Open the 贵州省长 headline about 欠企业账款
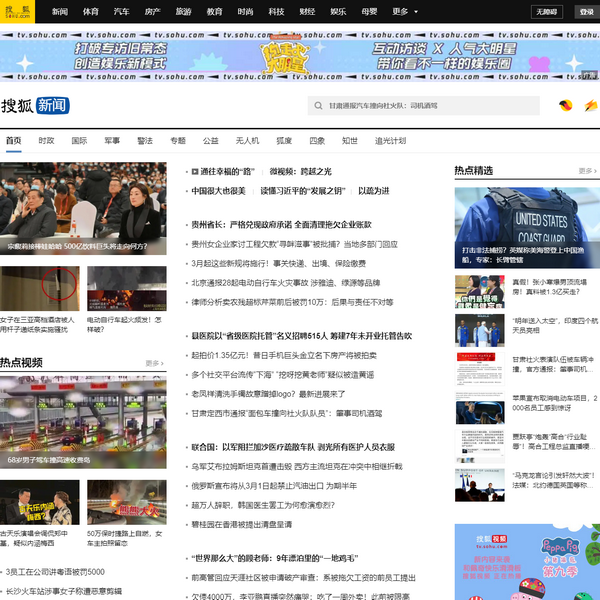This screenshot has height=600, width=600. coord(281,225)
